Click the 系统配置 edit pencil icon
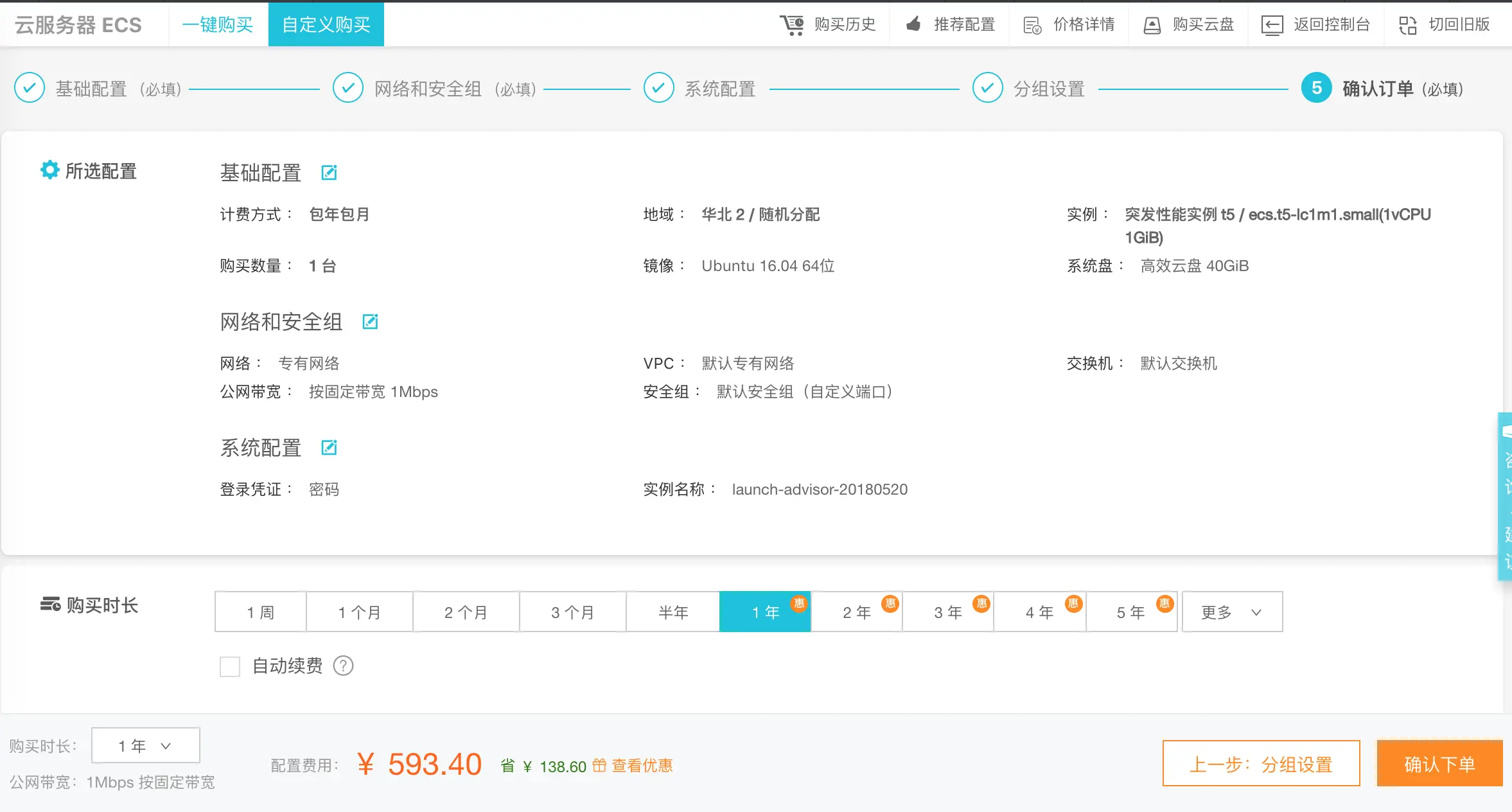Viewport: 1512px width, 812px height. coord(329,447)
